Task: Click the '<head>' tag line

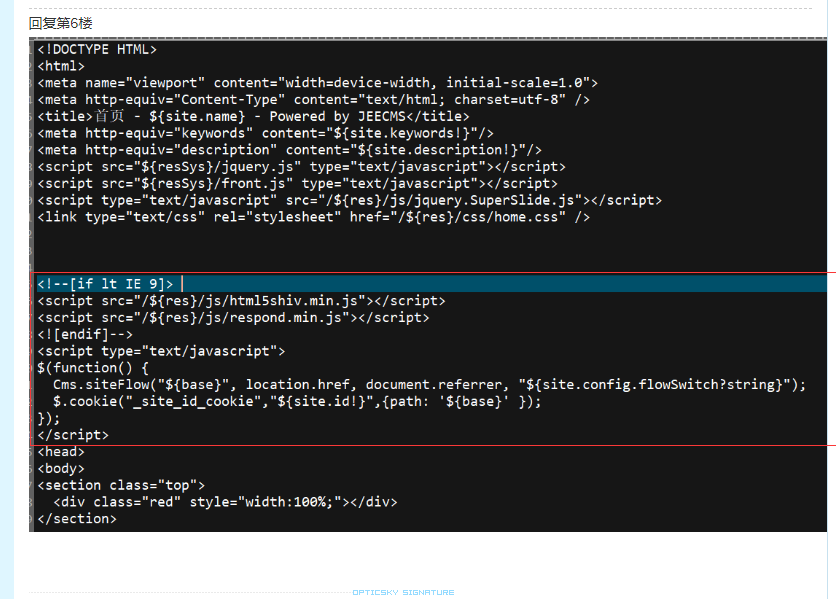Action: click(61, 452)
